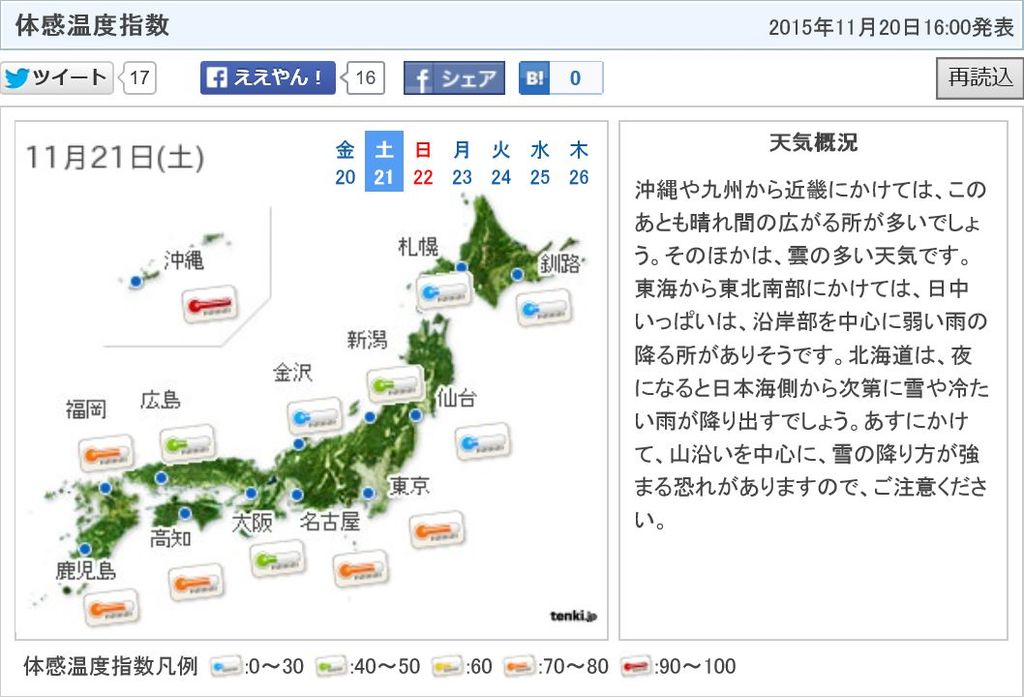Click the Kanazawa blue thermometer icon
The width and height of the screenshot is (1024, 697).
point(316,417)
